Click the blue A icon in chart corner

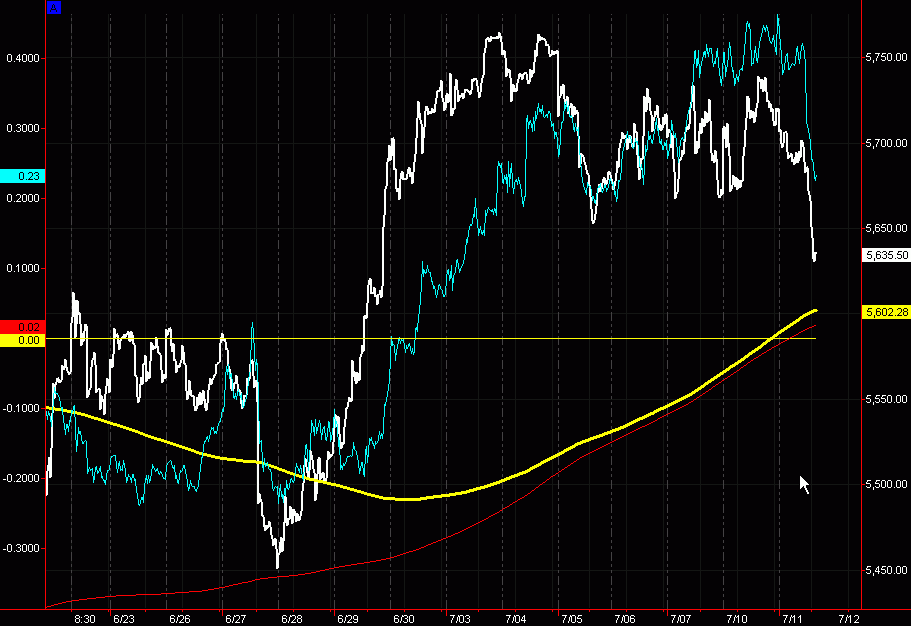[53, 8]
